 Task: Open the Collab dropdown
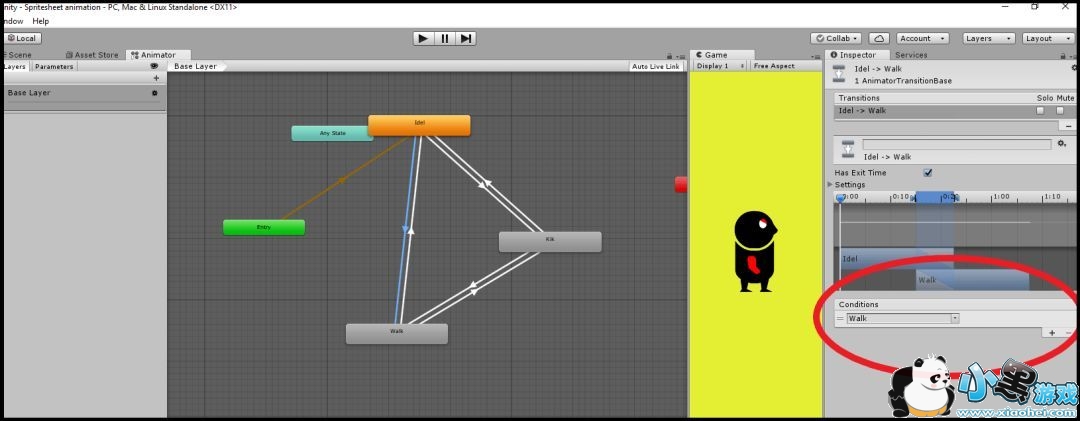tap(836, 39)
